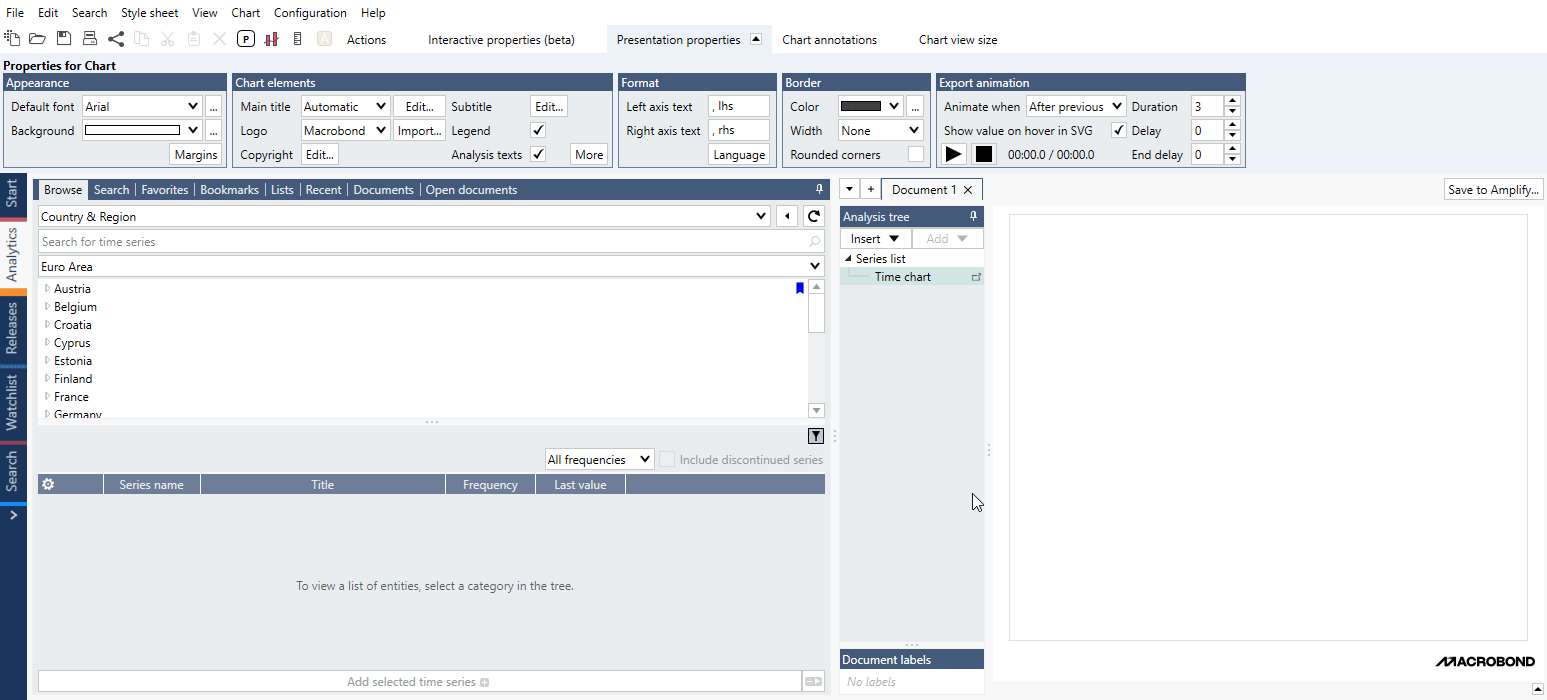Open a file with the folder icon
This screenshot has height=700, width=1547.
[x=37, y=39]
